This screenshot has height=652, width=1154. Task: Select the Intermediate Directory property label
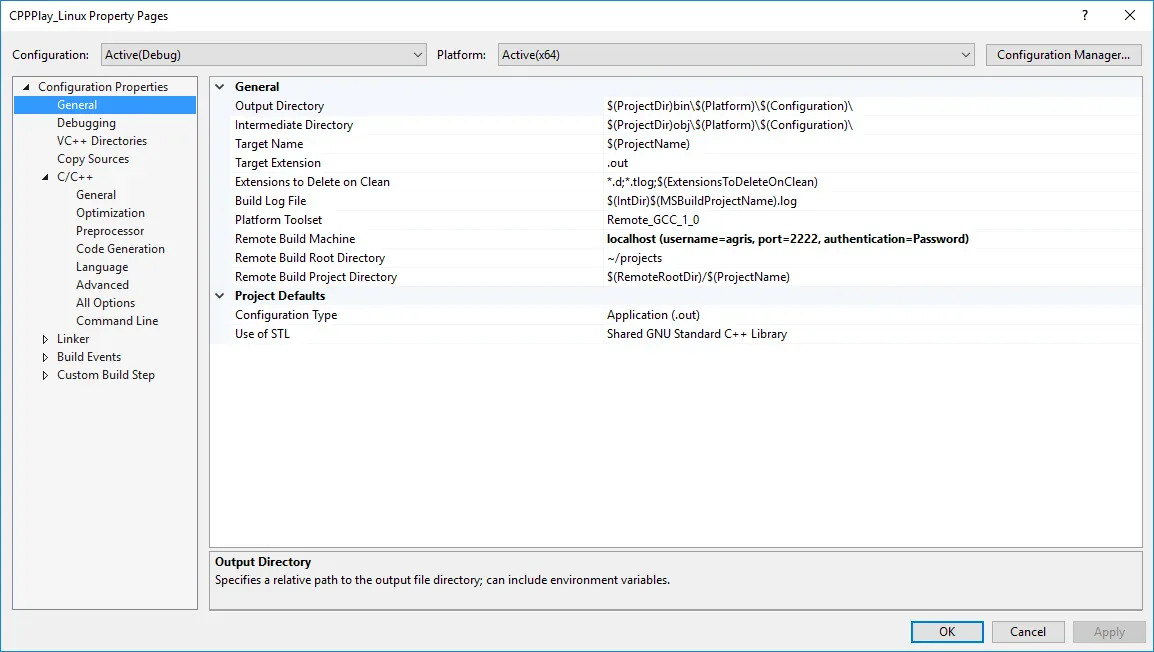pyautogui.click(x=294, y=125)
